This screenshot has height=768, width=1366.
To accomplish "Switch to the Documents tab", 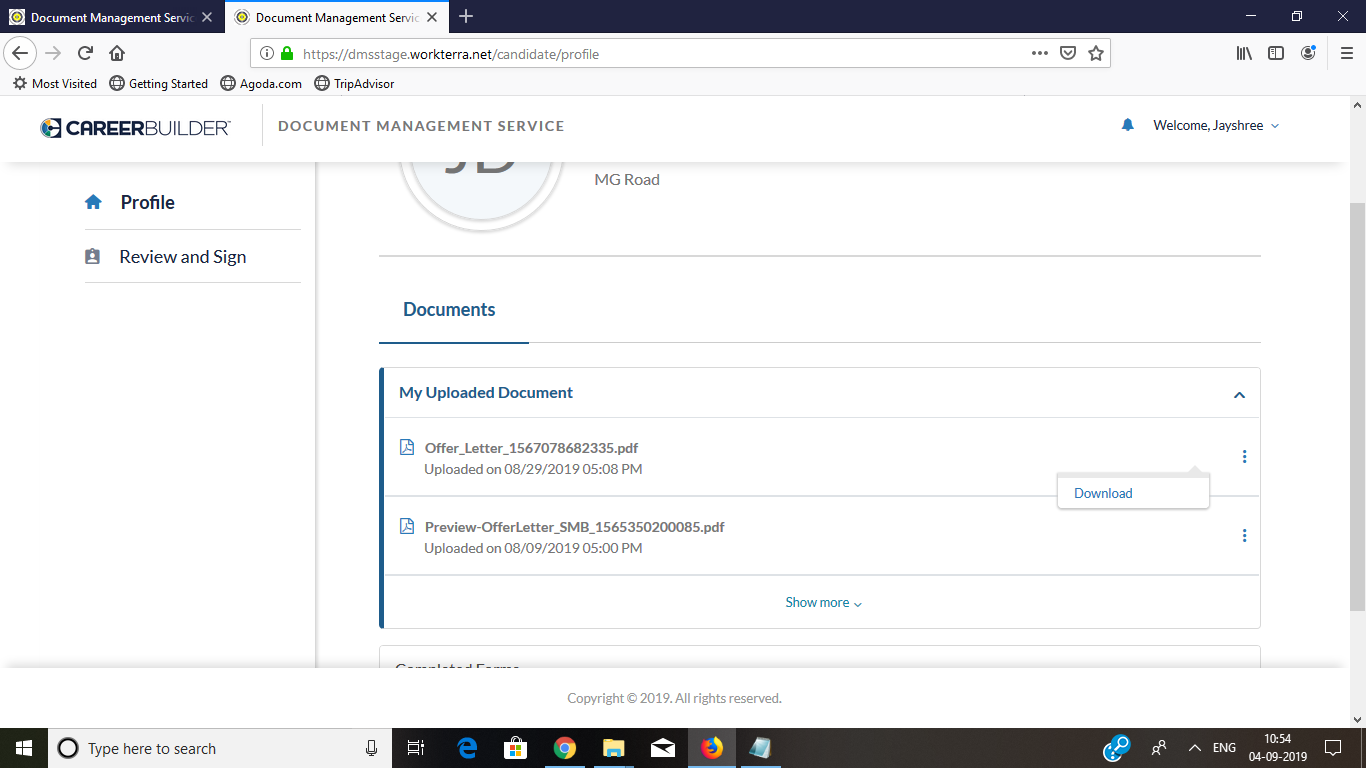I will tap(449, 310).
